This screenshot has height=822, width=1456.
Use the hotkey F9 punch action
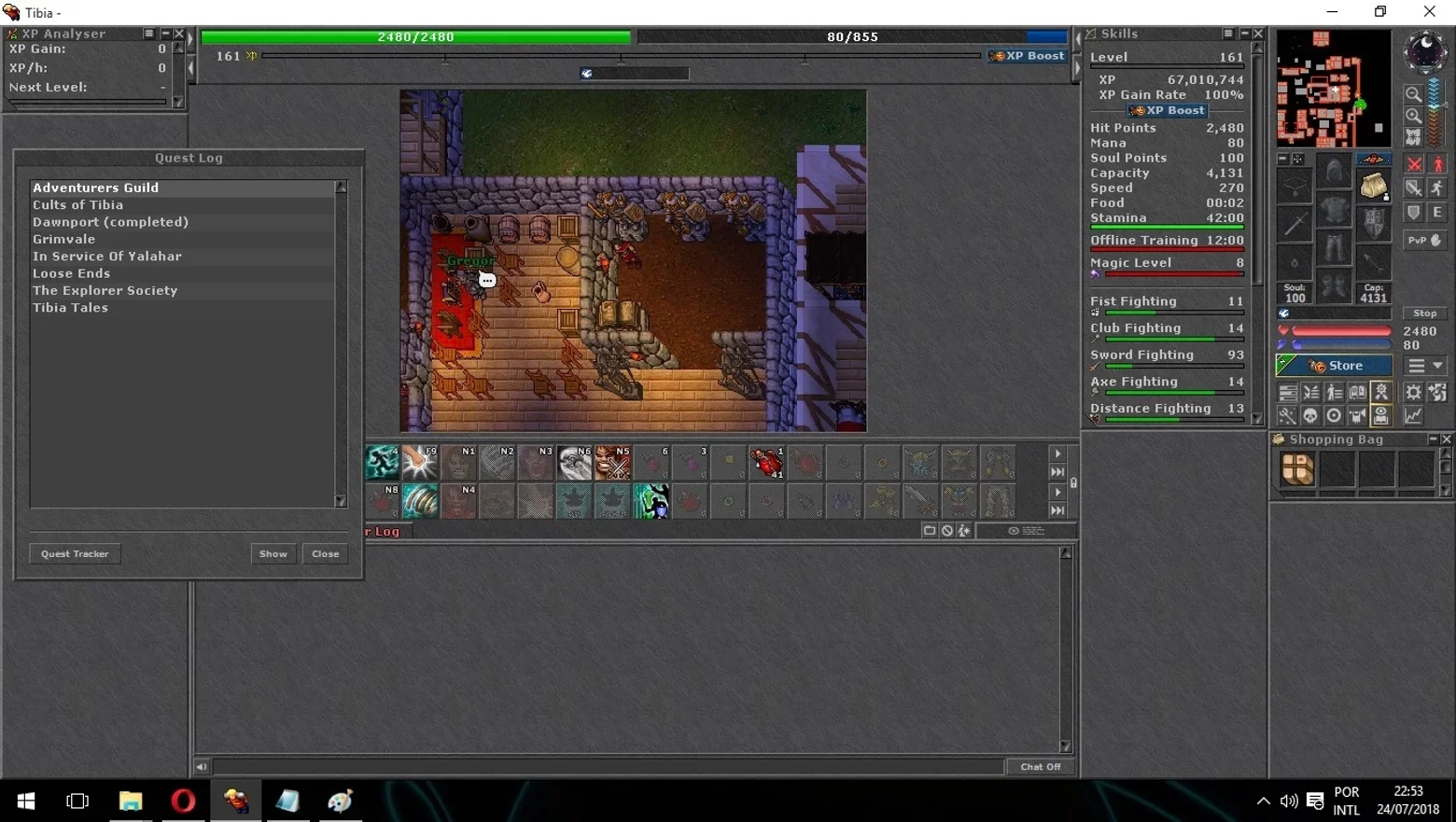point(420,463)
